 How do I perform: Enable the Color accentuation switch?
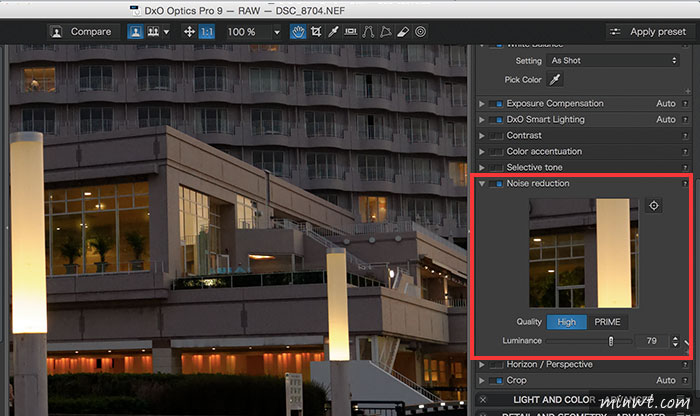click(496, 152)
